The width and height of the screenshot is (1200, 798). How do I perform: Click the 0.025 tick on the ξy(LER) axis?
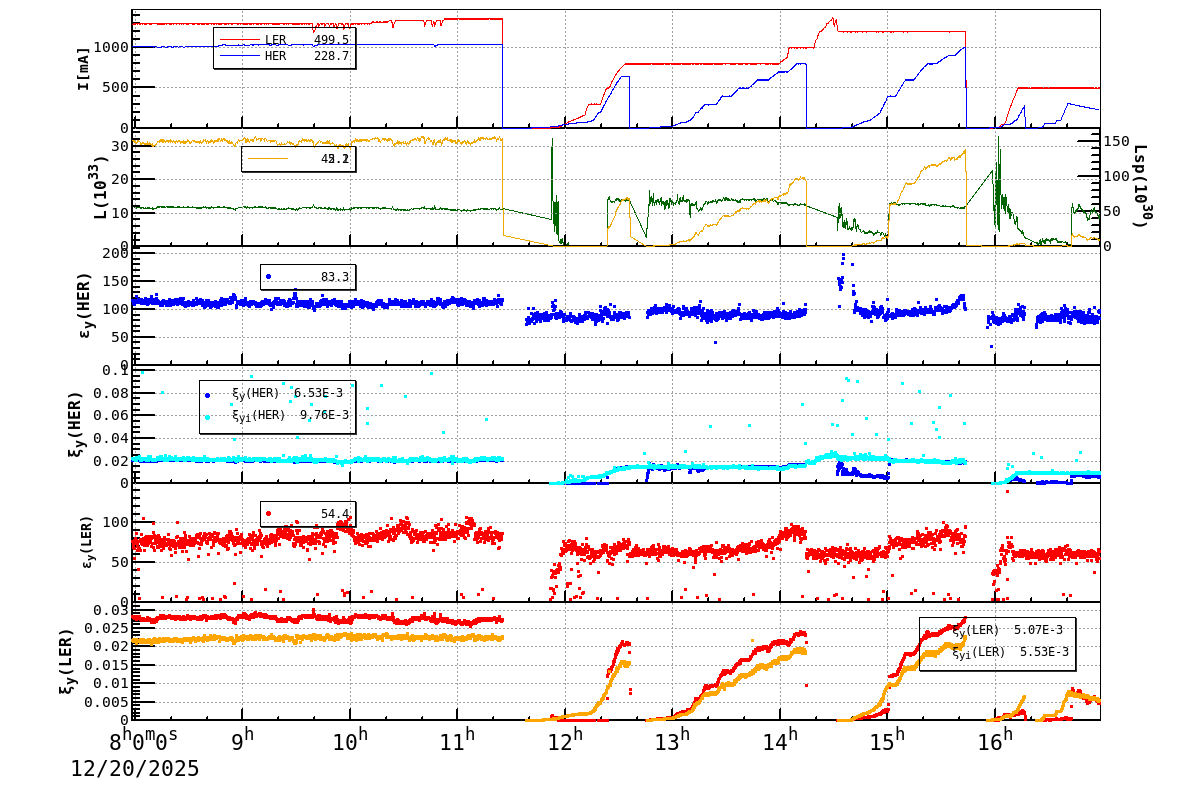[105, 629]
